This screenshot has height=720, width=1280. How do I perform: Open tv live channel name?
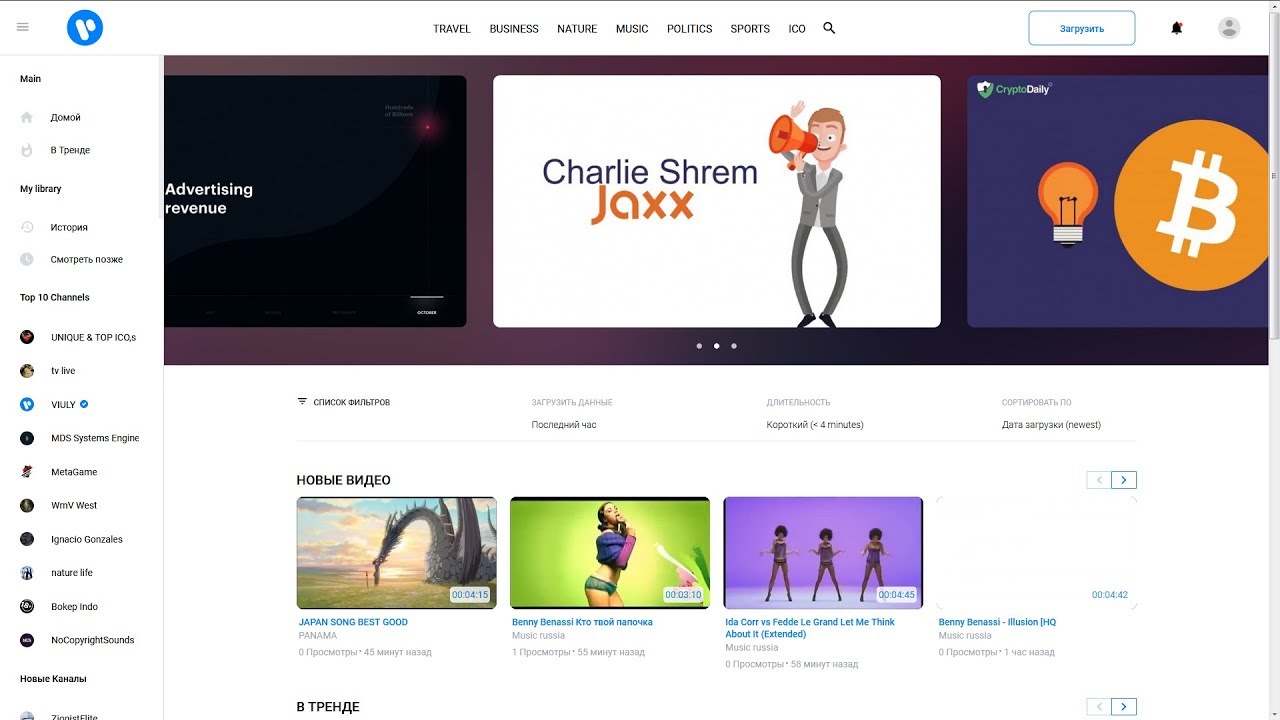[63, 371]
